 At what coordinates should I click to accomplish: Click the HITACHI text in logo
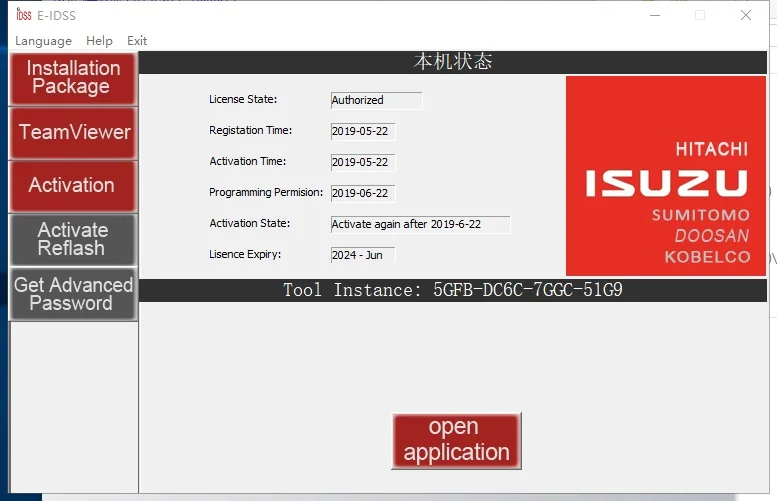(712, 149)
